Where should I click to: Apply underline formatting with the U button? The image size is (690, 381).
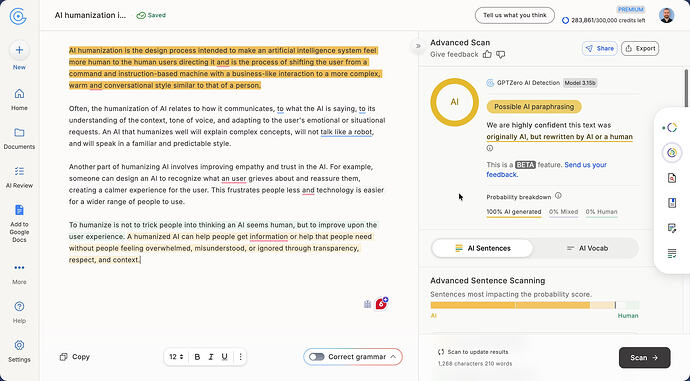pos(224,357)
